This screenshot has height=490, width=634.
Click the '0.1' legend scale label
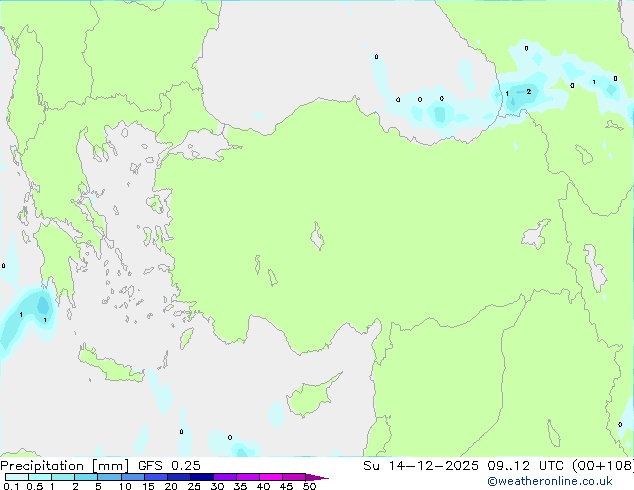coord(11,486)
